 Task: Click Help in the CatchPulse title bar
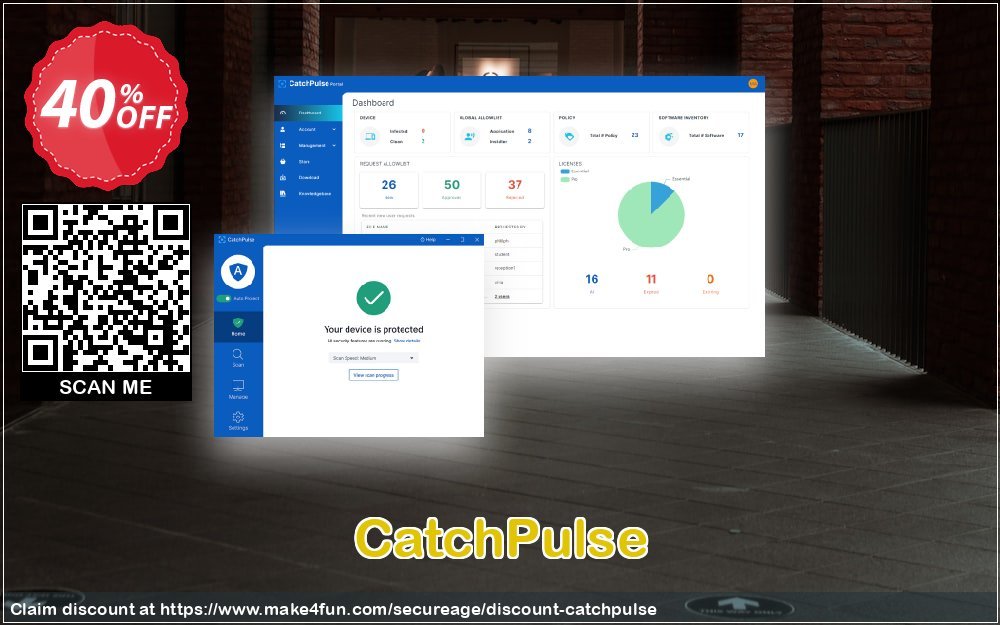point(428,240)
